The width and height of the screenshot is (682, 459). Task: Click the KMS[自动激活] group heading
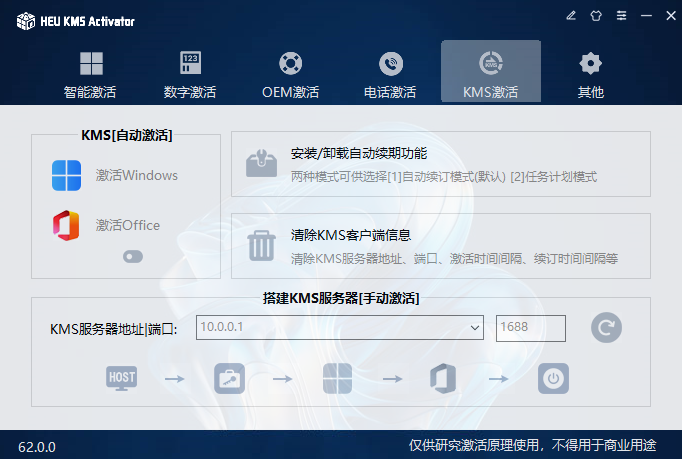(x=127, y=135)
